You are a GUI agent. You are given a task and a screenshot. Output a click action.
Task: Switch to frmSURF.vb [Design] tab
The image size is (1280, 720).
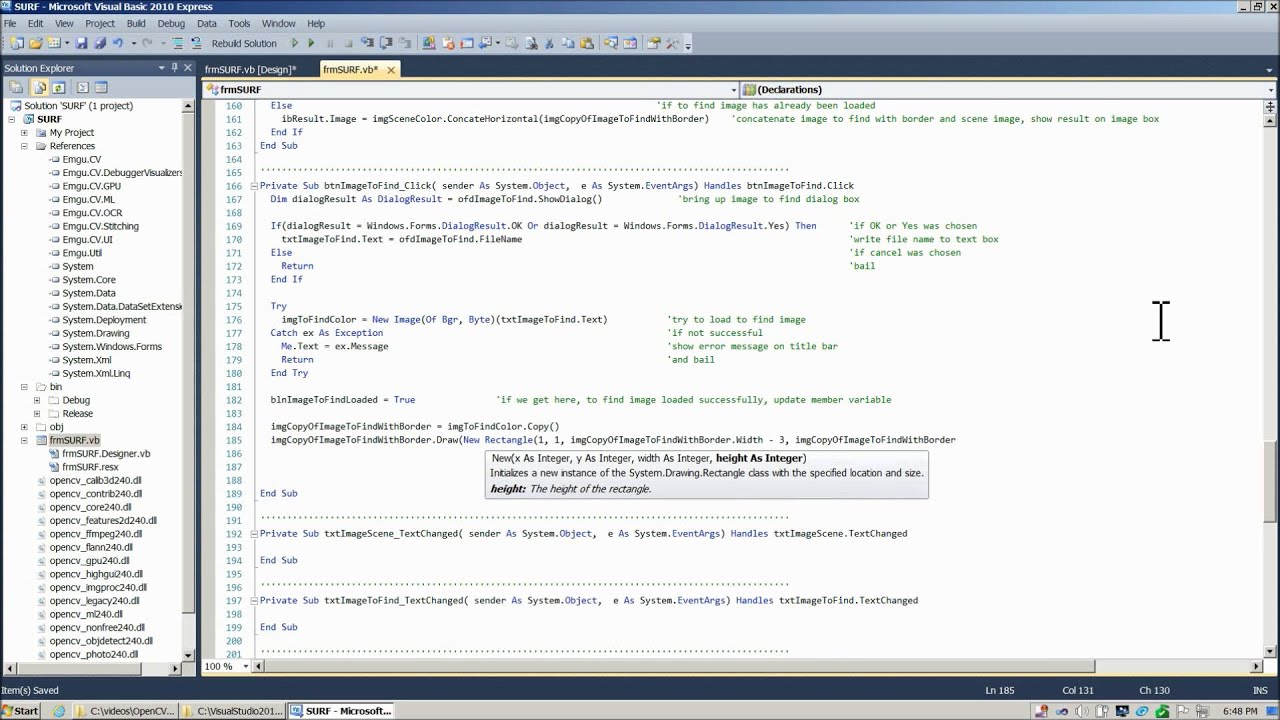click(x=250, y=70)
